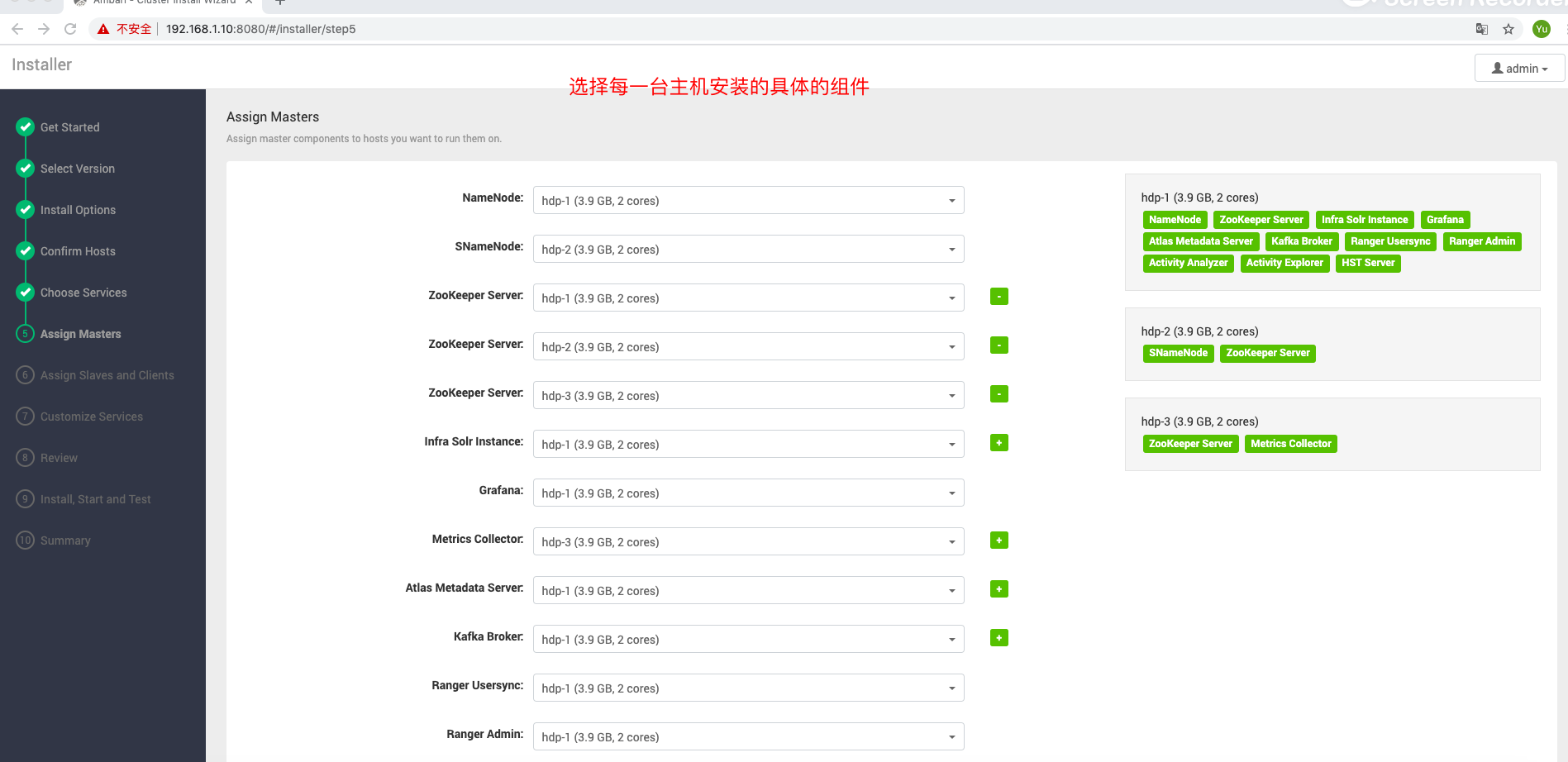Open the admin user menu

[1519, 68]
